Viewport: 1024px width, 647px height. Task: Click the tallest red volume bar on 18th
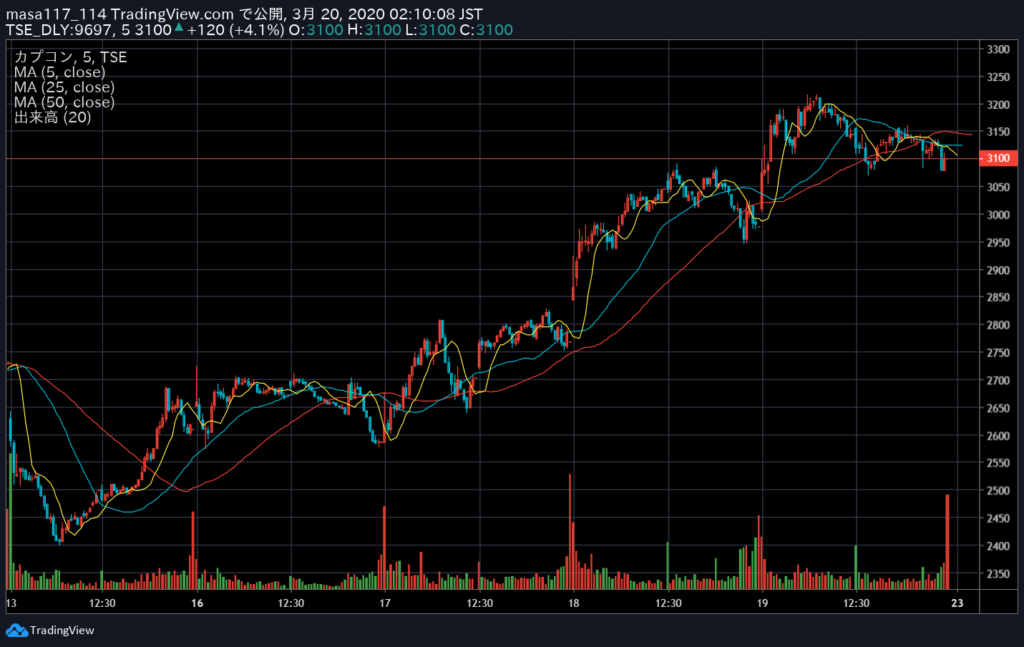point(570,532)
